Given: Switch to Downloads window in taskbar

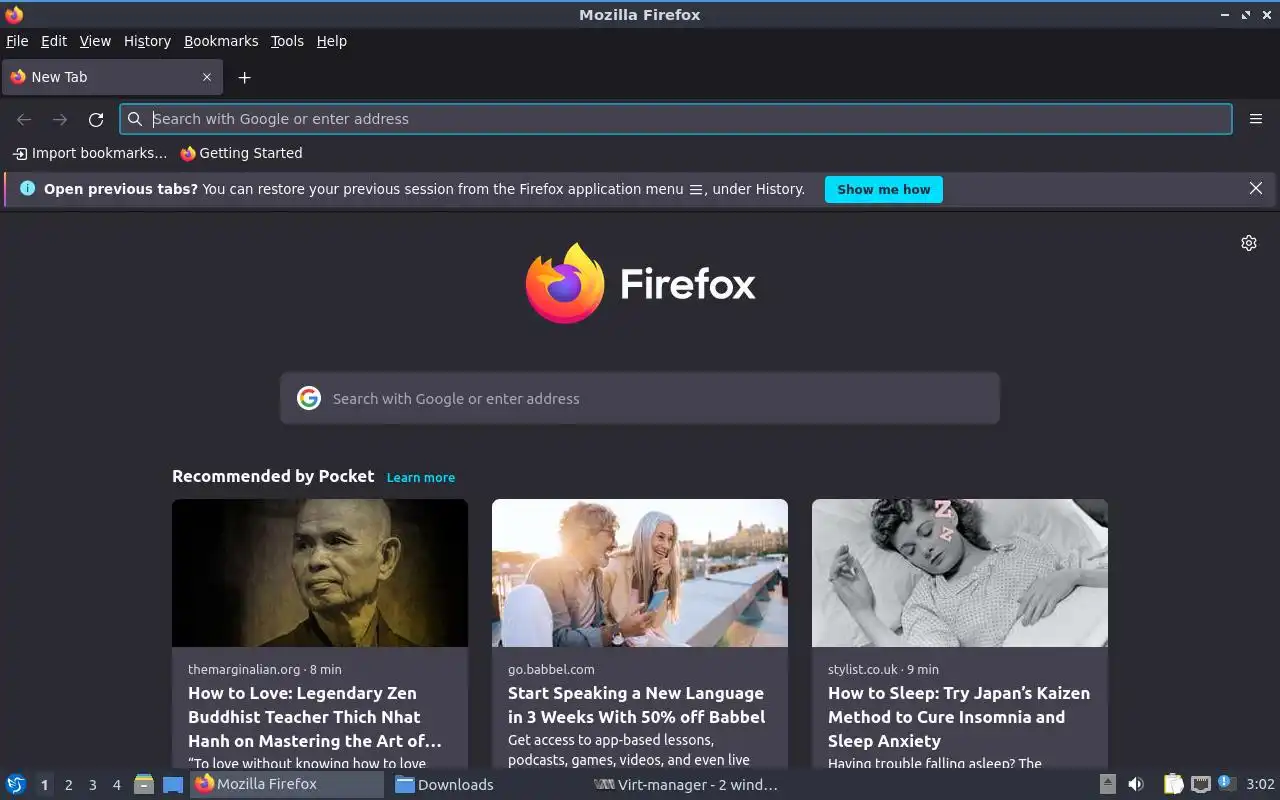Looking at the screenshot, I should 485,784.
